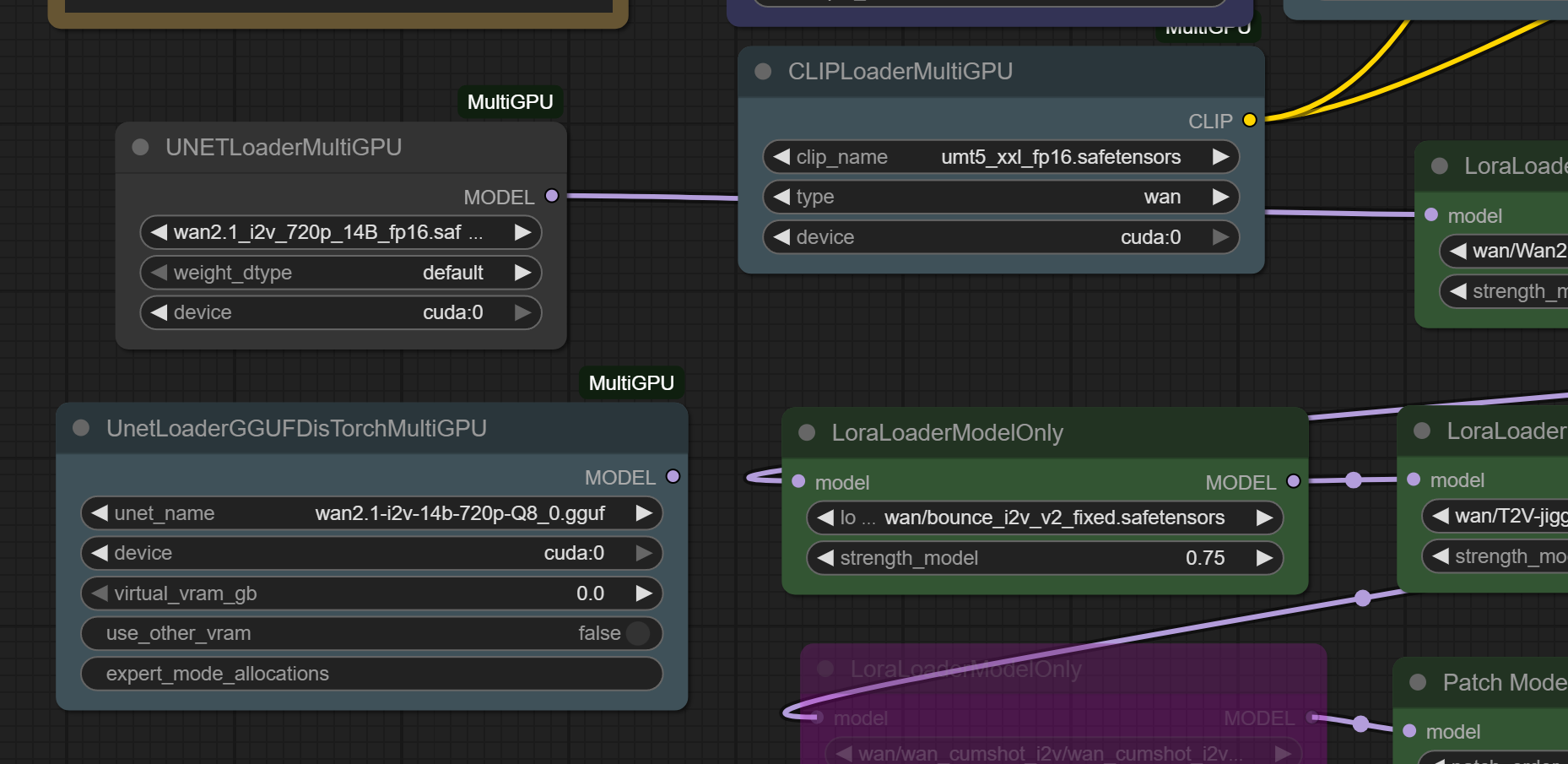This screenshot has height=764, width=1568.
Task: Click the model input of purple muted LoraLoaderModelOnly
Action: pos(817,718)
